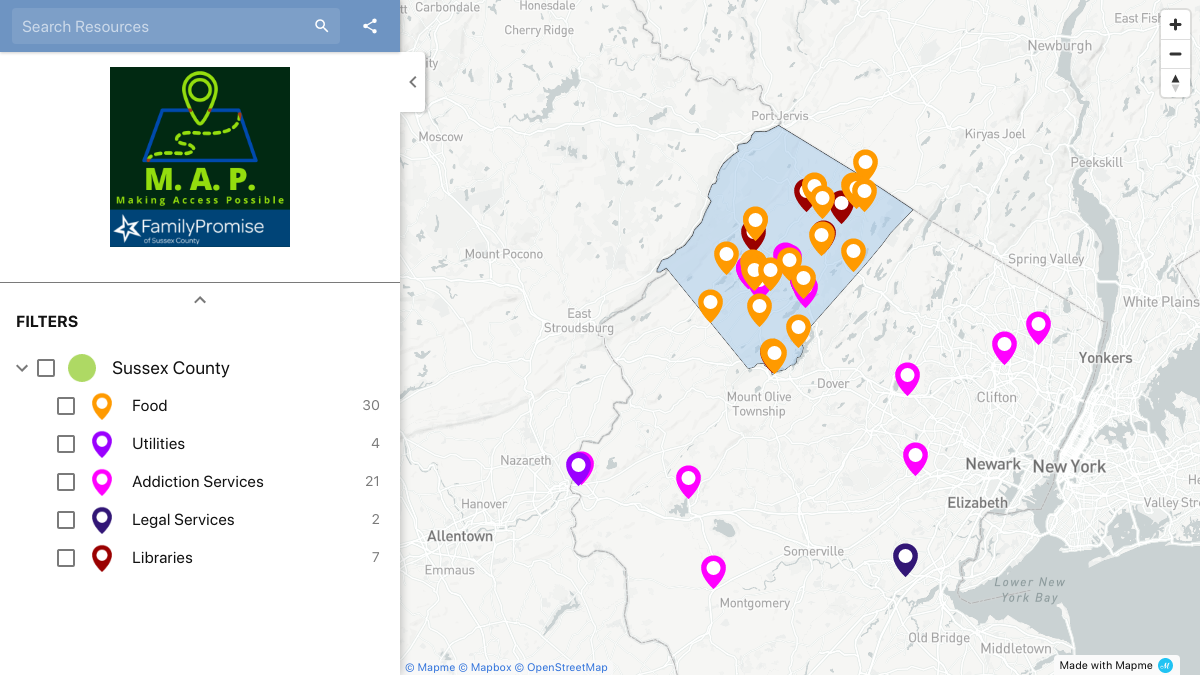Check the Libraries filter checkbox
This screenshot has height=675, width=1200.
click(x=66, y=558)
